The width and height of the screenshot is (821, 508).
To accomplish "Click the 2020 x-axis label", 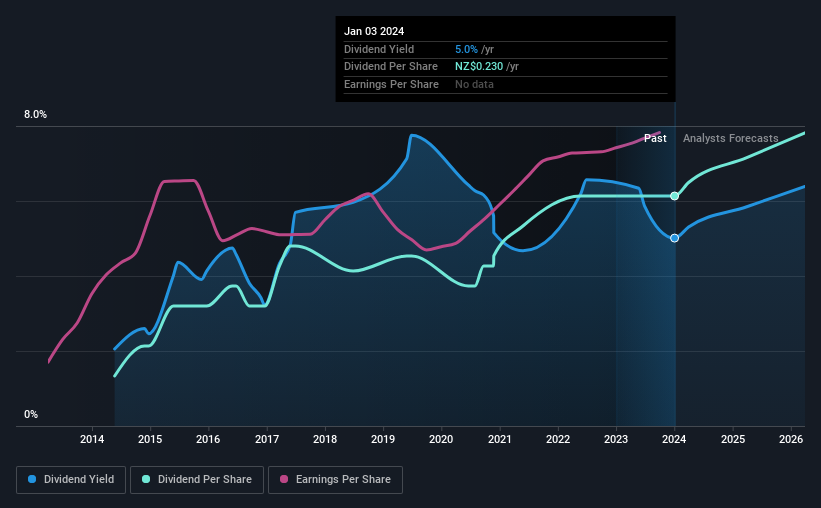I will click(441, 439).
